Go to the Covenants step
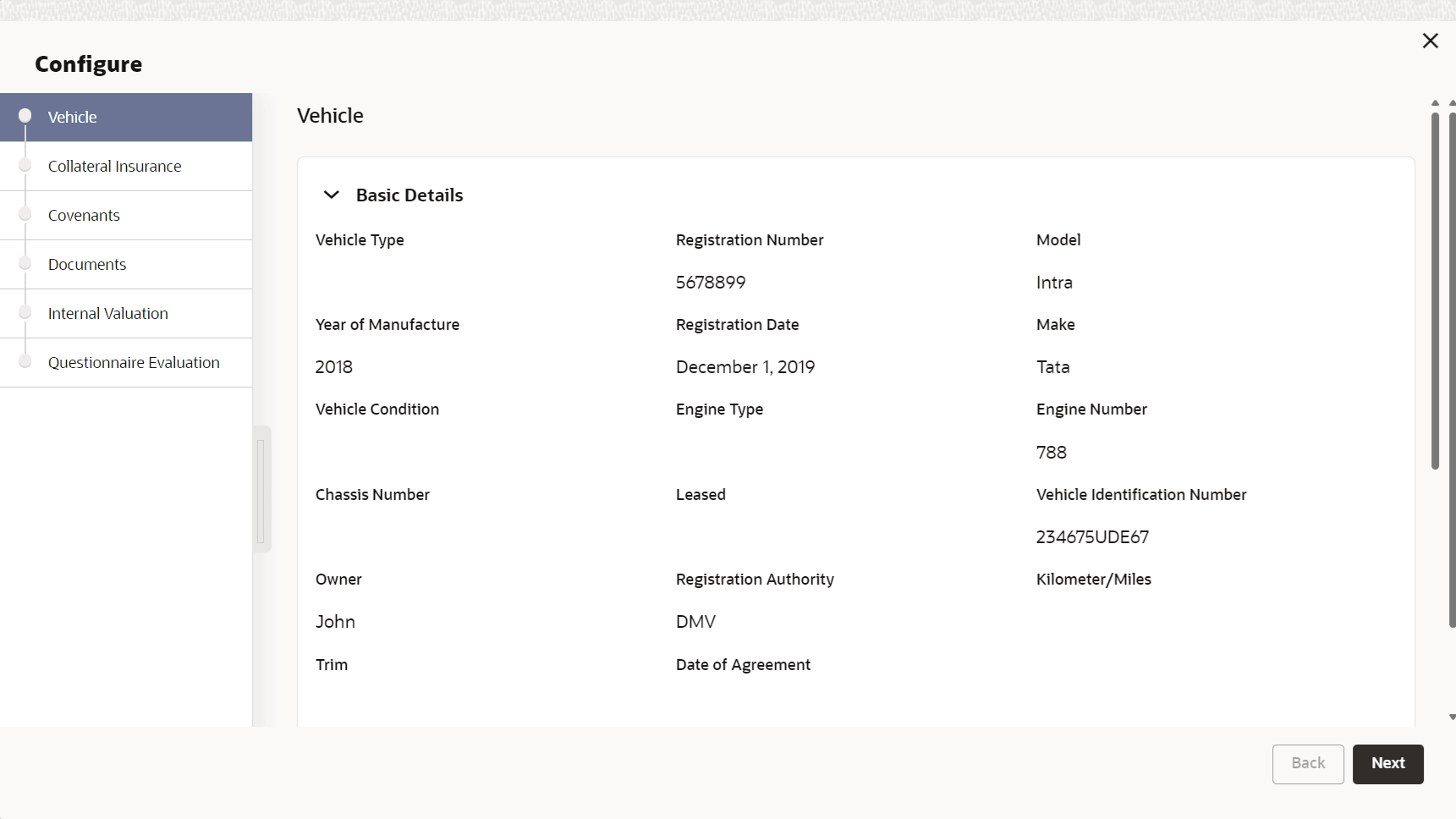The image size is (1456, 819). coord(126,215)
